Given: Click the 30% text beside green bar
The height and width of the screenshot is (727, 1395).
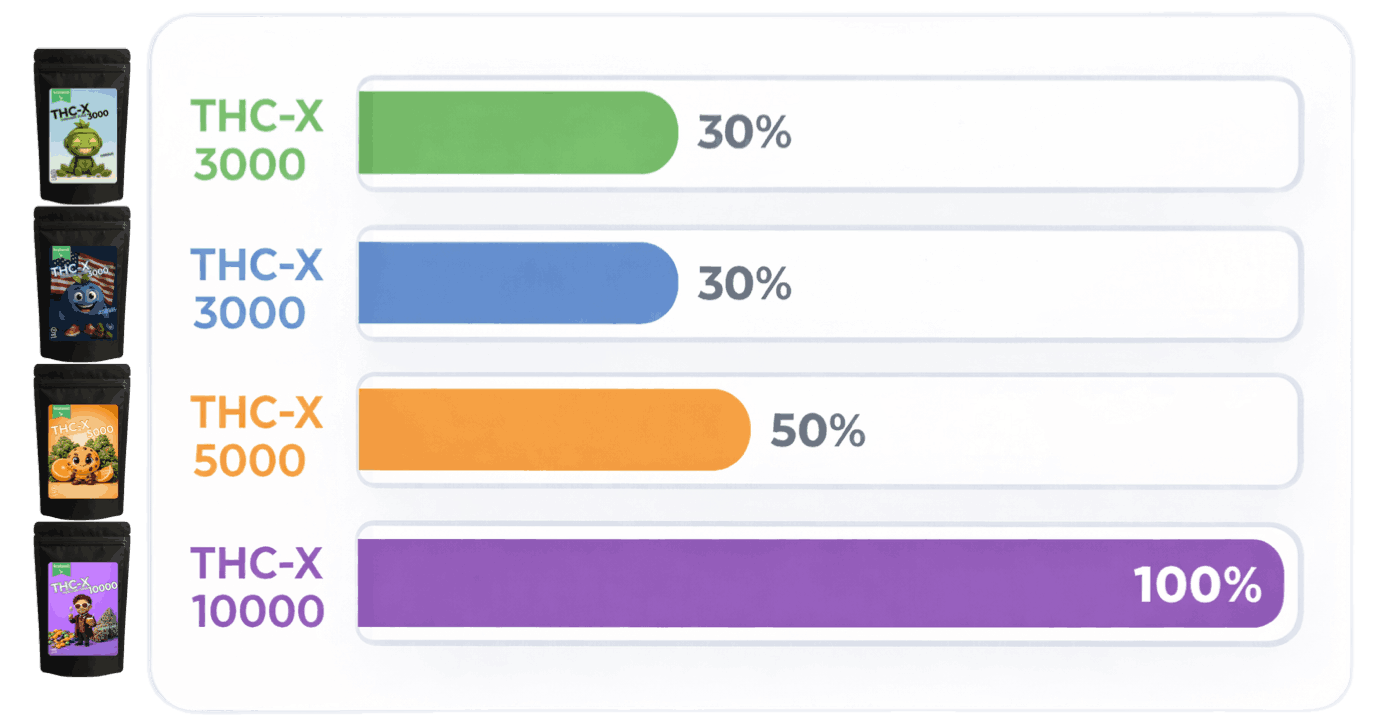Looking at the screenshot, I should coord(744,133).
